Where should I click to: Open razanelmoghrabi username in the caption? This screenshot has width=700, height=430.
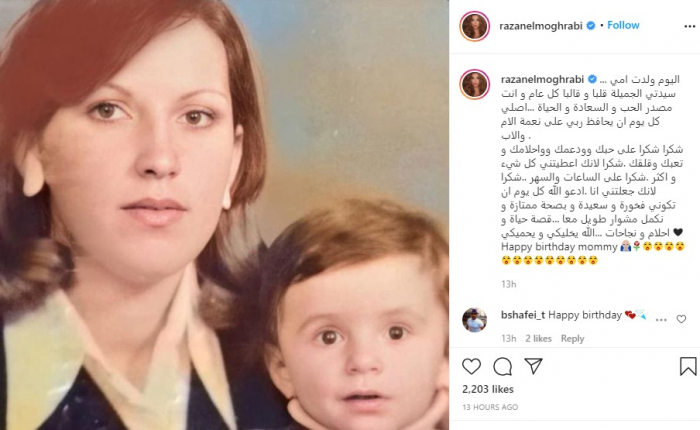point(542,79)
